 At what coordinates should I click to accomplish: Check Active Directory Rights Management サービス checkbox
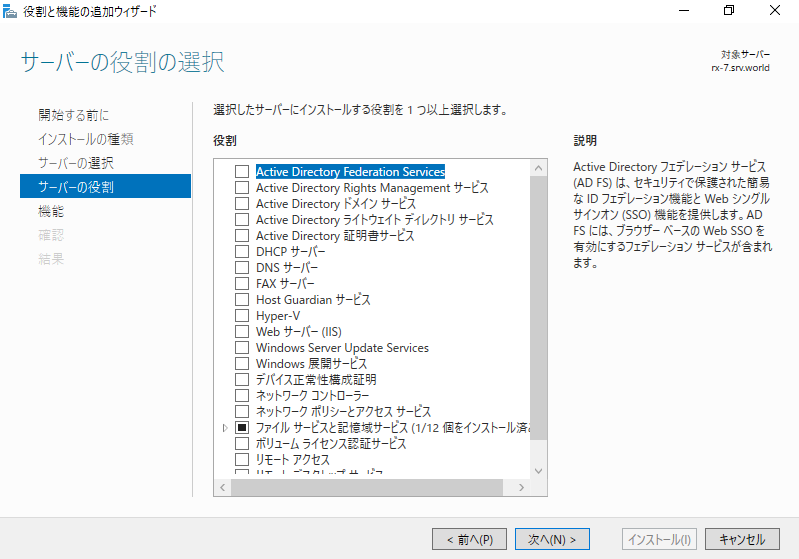coord(242,188)
